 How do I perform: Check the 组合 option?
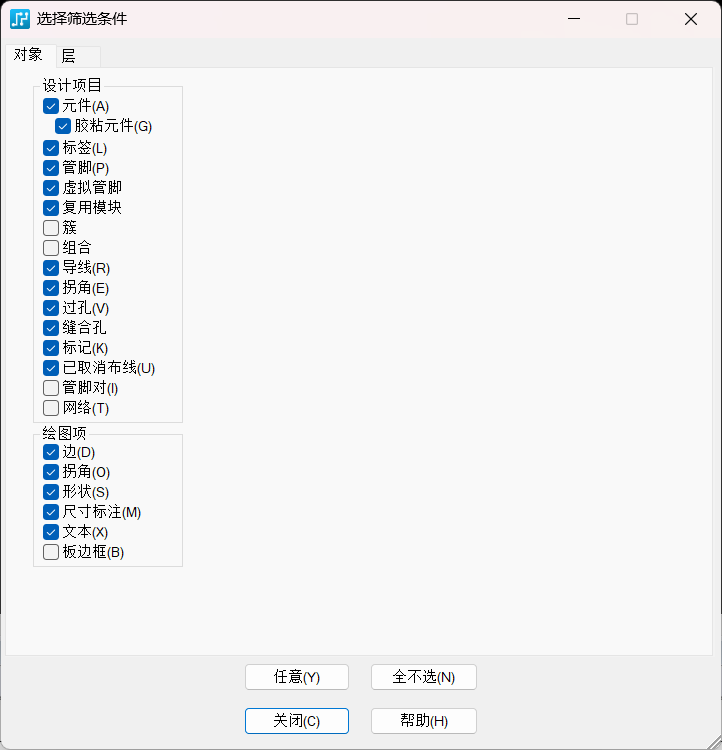51,248
